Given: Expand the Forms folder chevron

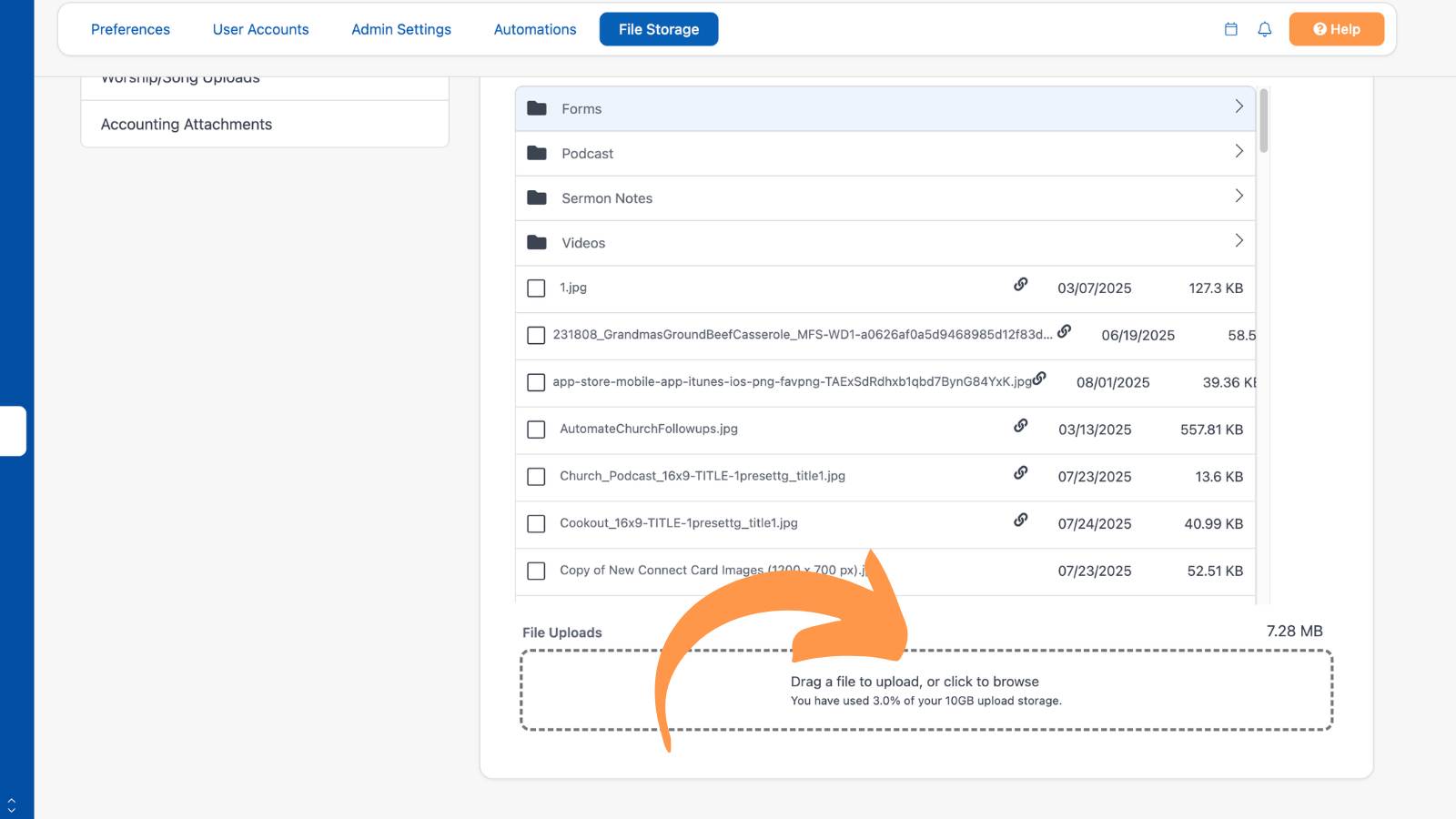Looking at the screenshot, I should click(x=1239, y=106).
